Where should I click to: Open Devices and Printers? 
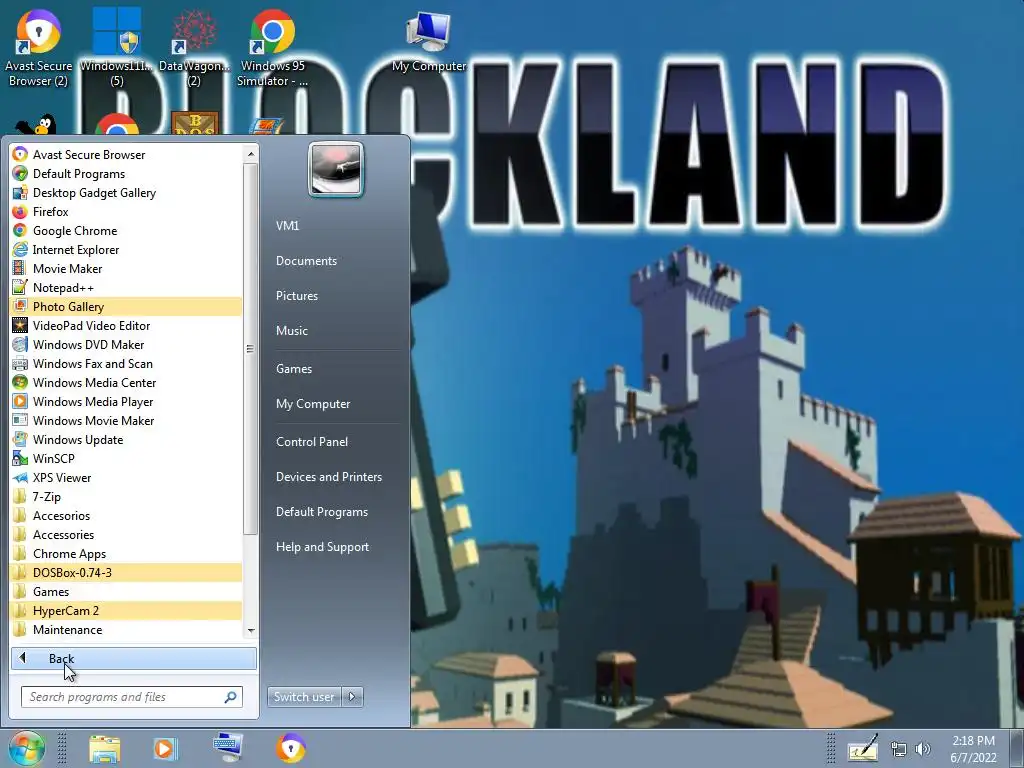pyautogui.click(x=328, y=477)
